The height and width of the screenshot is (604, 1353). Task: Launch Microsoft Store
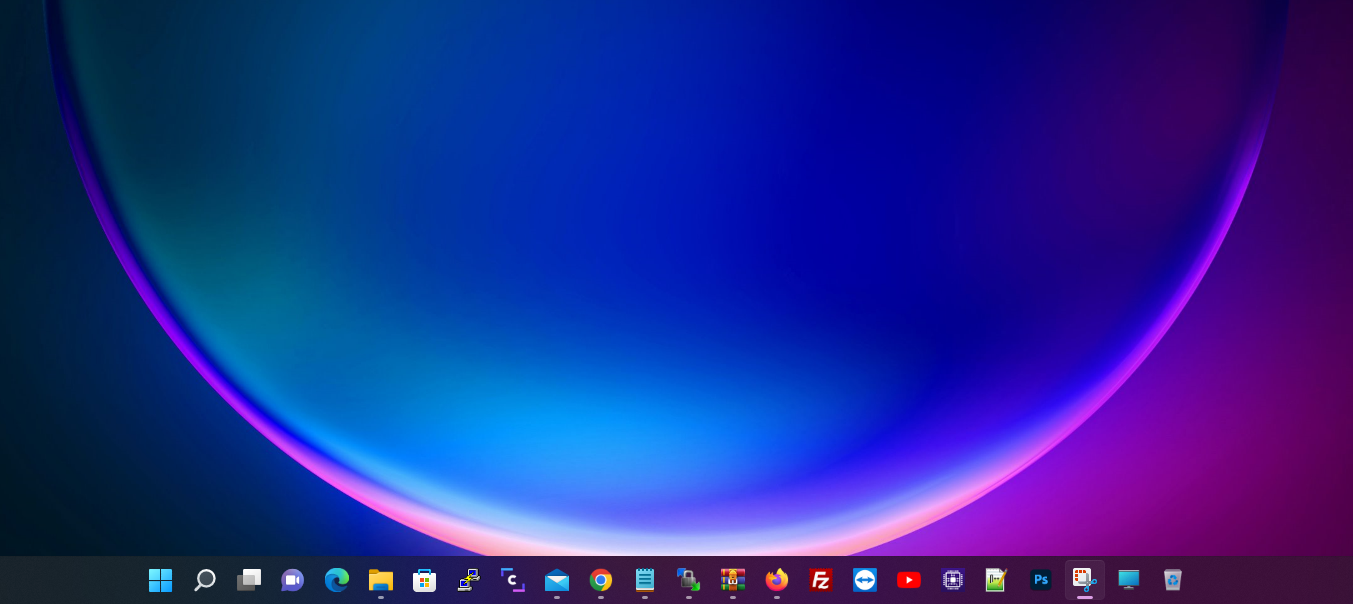pyautogui.click(x=425, y=580)
